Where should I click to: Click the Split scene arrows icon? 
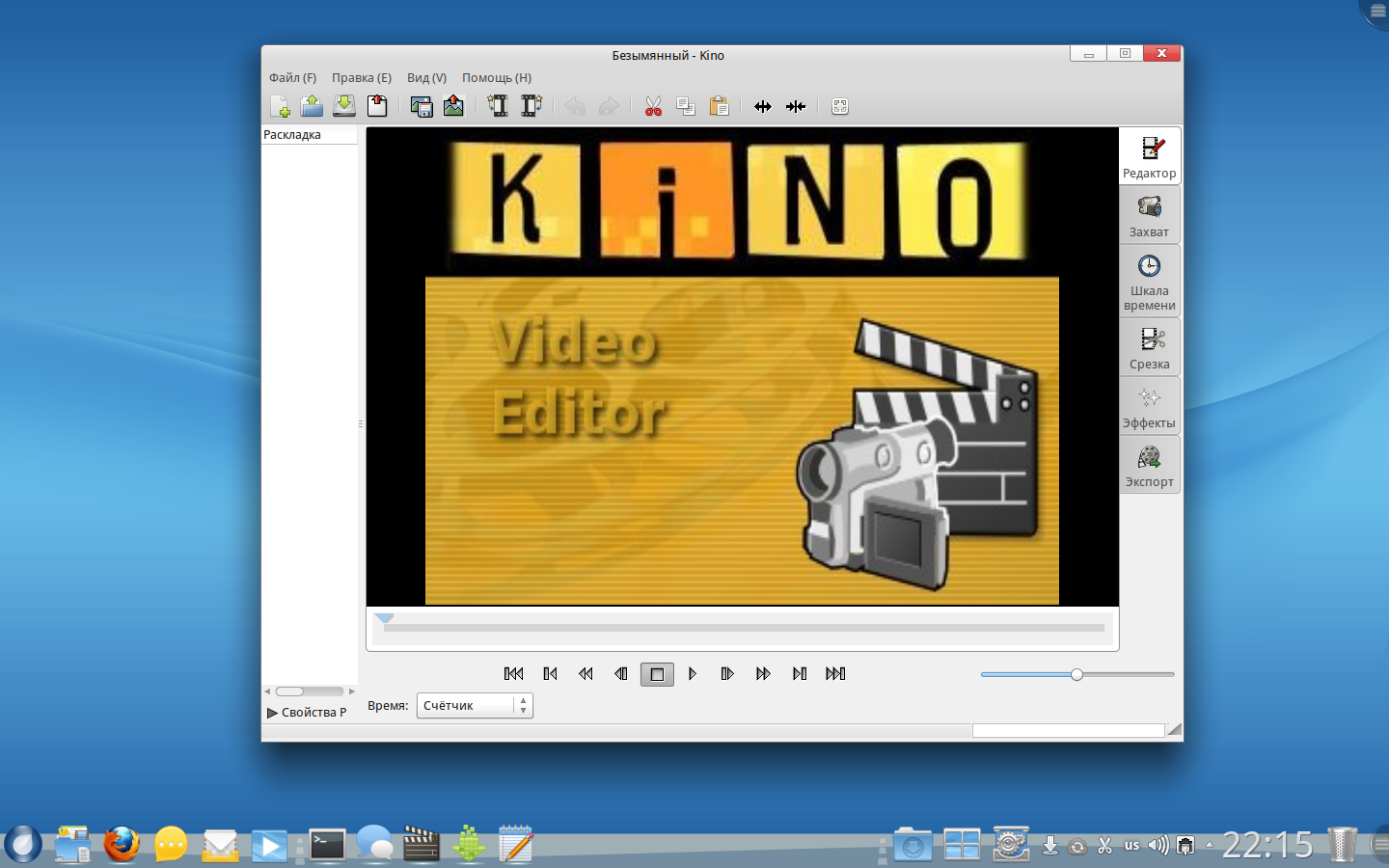pyautogui.click(x=763, y=106)
